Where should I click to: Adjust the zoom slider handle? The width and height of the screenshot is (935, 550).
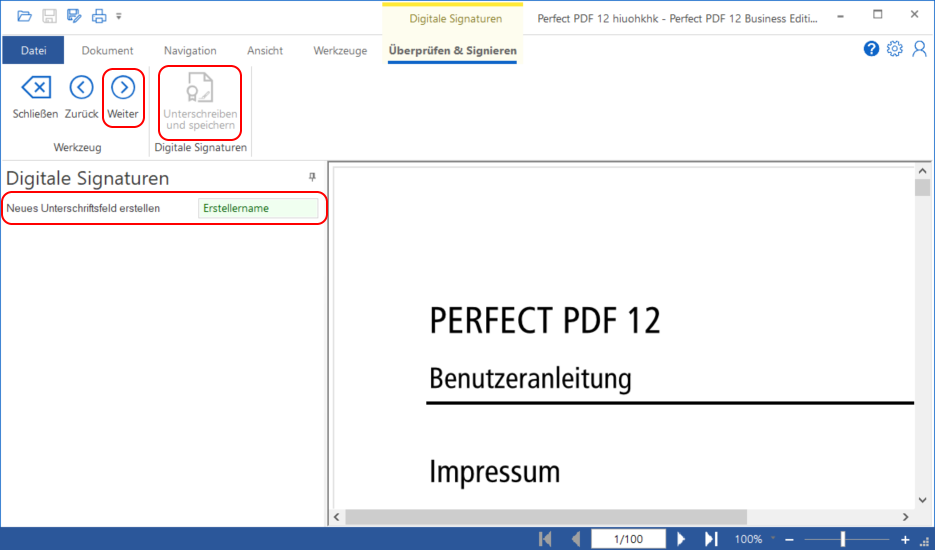pyautogui.click(x=843, y=539)
